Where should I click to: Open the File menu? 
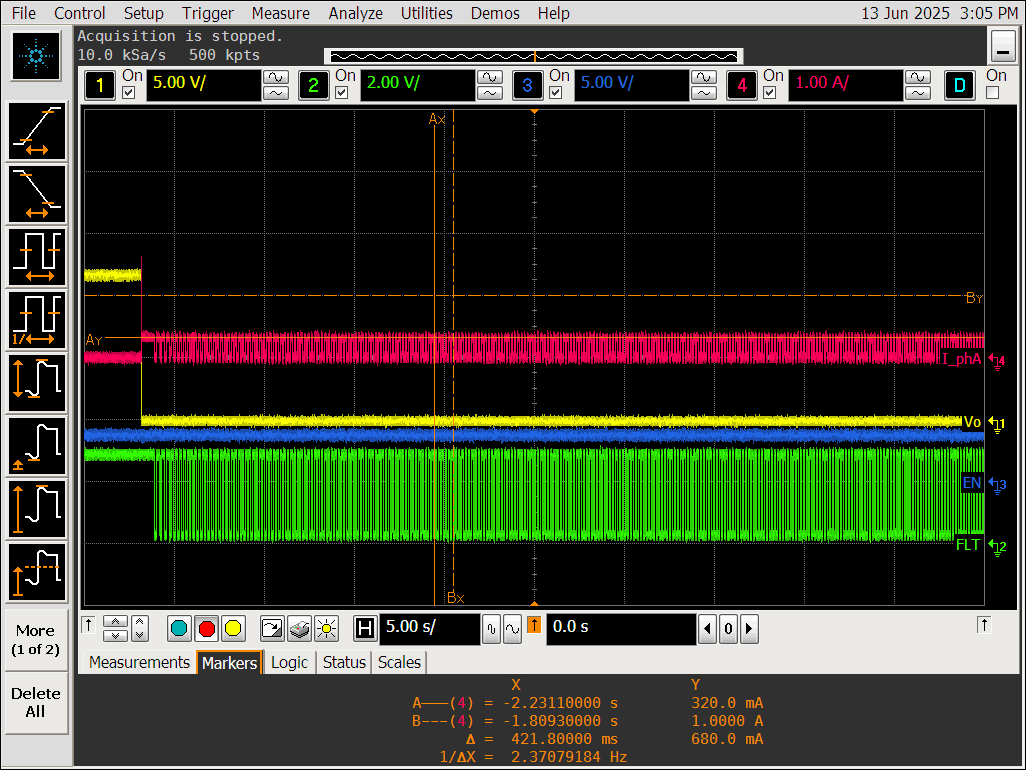[x=24, y=13]
